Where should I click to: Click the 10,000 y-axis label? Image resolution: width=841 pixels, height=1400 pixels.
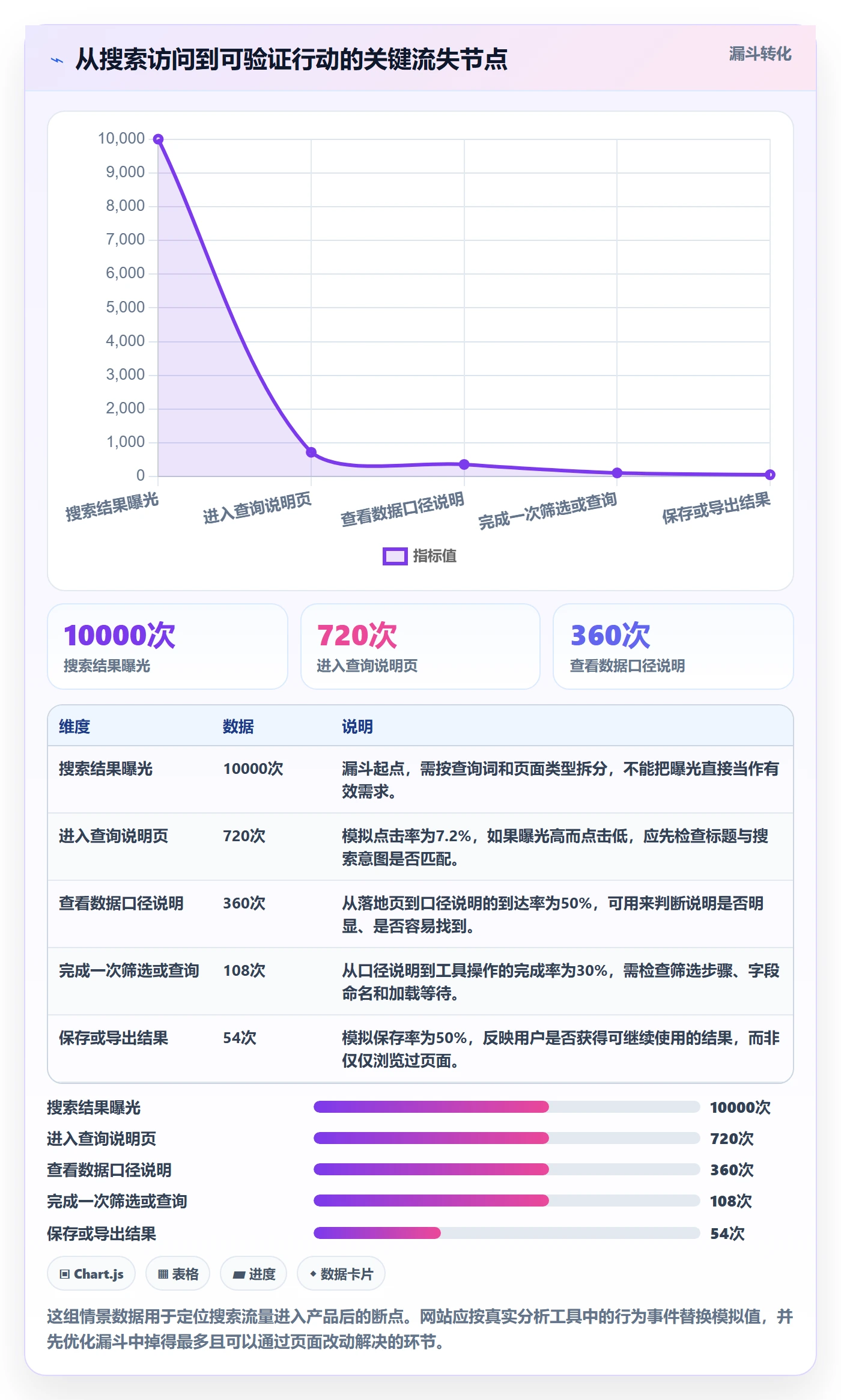point(121,139)
